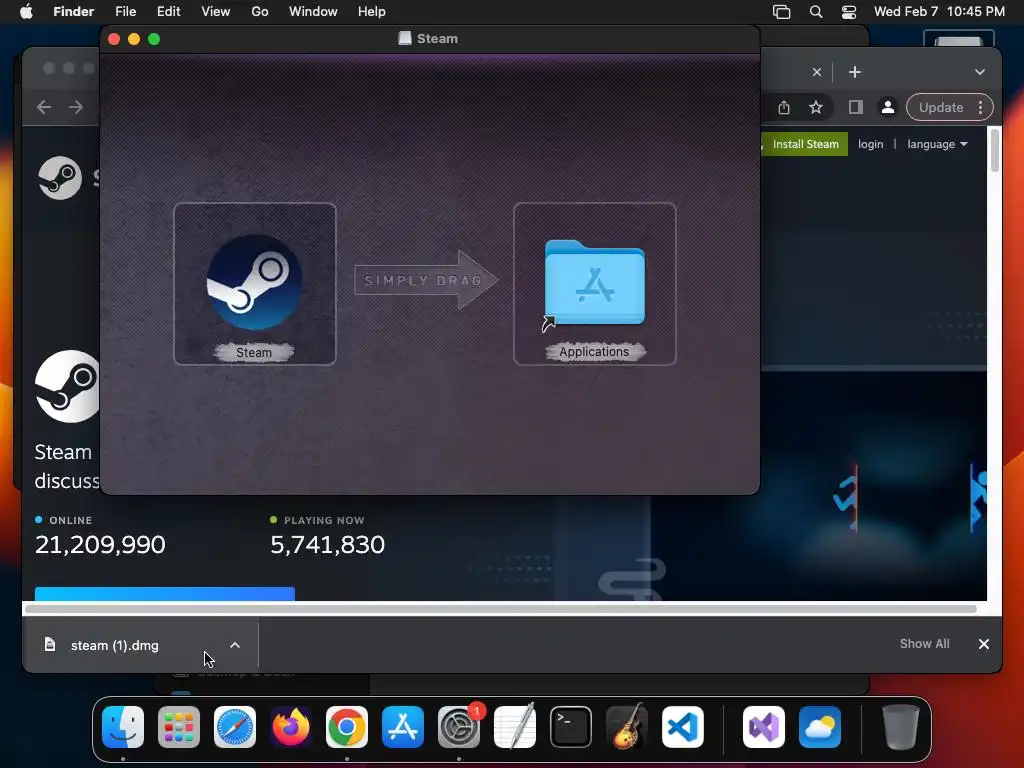This screenshot has width=1024, height=768.
Task: Click the ONLINE count 21,209,990
Action: click(x=100, y=545)
